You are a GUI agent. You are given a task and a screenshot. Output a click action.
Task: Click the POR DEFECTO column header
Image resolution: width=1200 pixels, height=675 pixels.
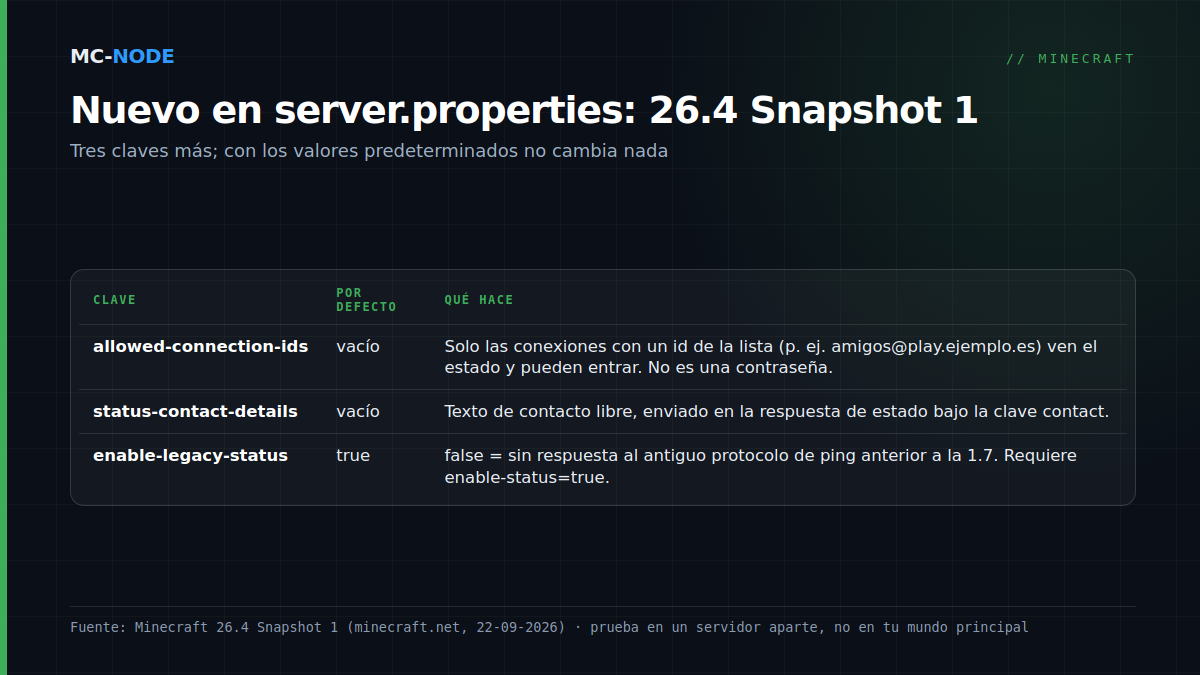tap(366, 300)
